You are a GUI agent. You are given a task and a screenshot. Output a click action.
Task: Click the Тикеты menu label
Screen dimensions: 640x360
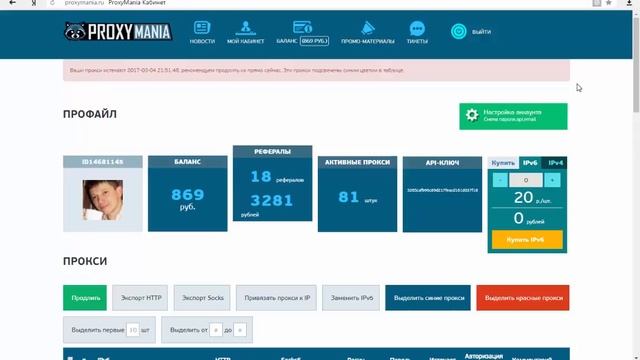(417, 41)
